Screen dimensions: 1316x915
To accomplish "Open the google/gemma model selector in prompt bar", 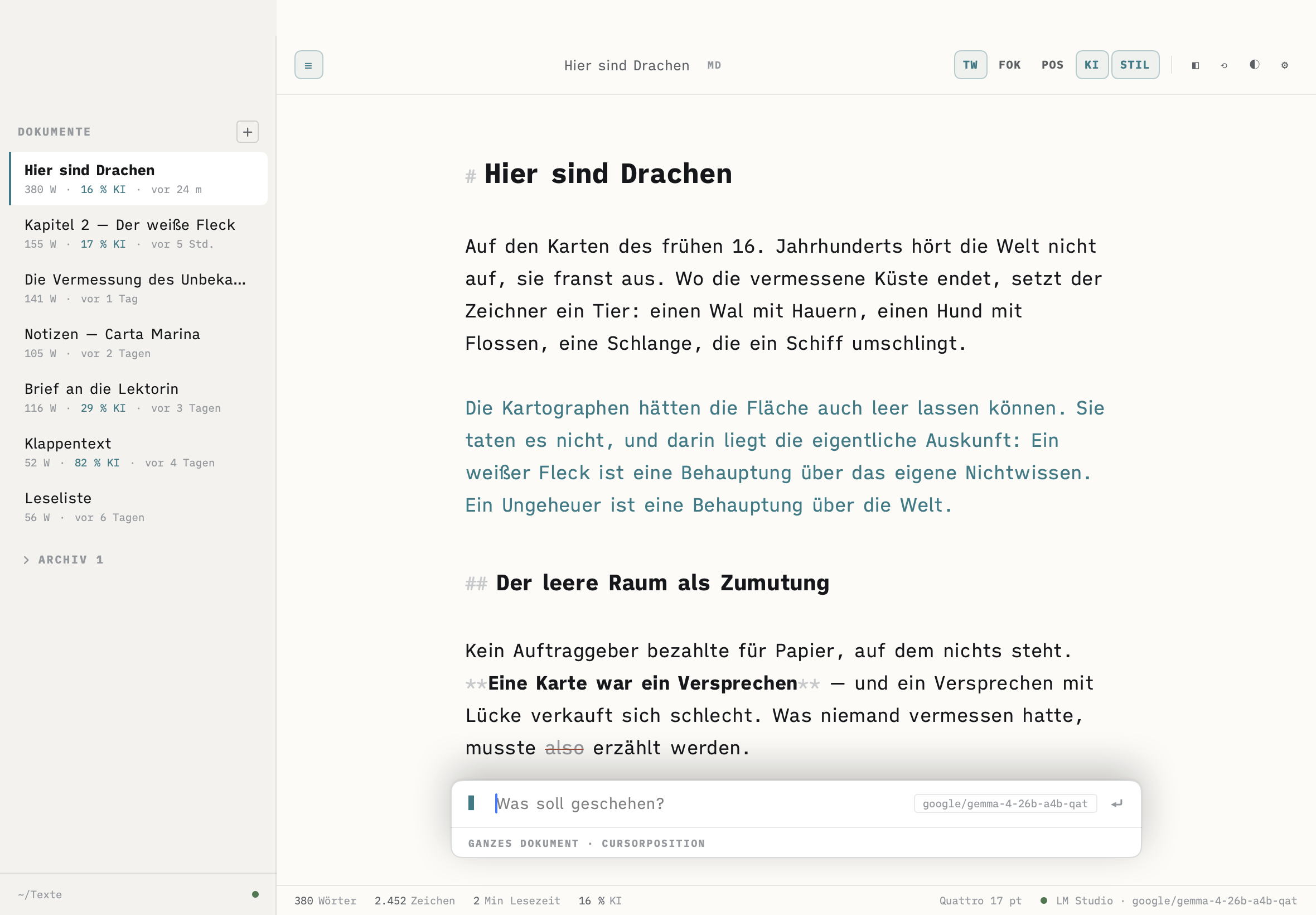I will point(1005,803).
